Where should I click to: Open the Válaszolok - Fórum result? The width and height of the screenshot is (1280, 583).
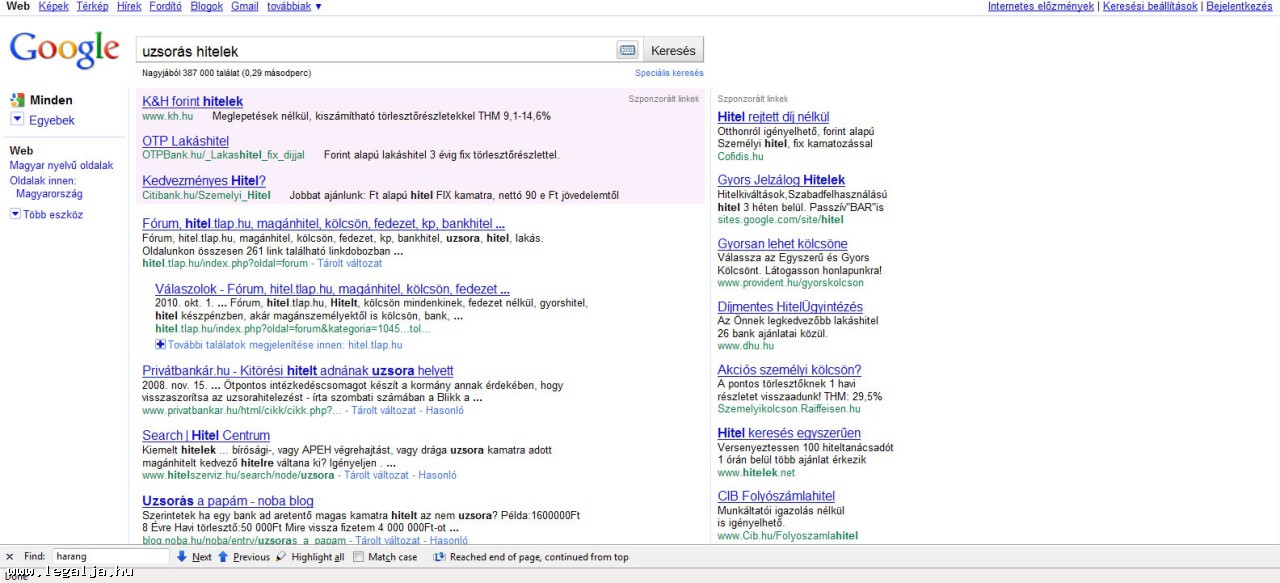pyautogui.click(x=333, y=289)
